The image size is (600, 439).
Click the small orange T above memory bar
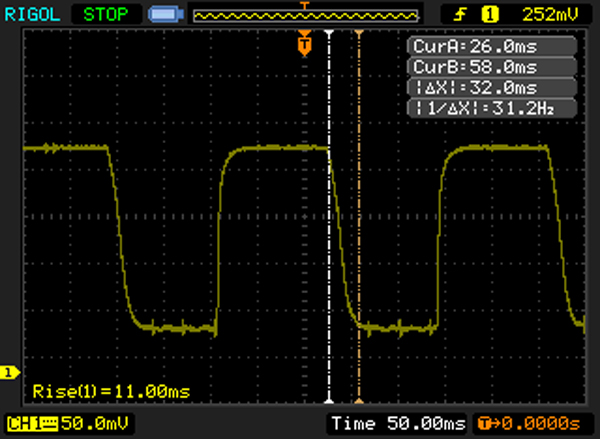(x=305, y=5)
